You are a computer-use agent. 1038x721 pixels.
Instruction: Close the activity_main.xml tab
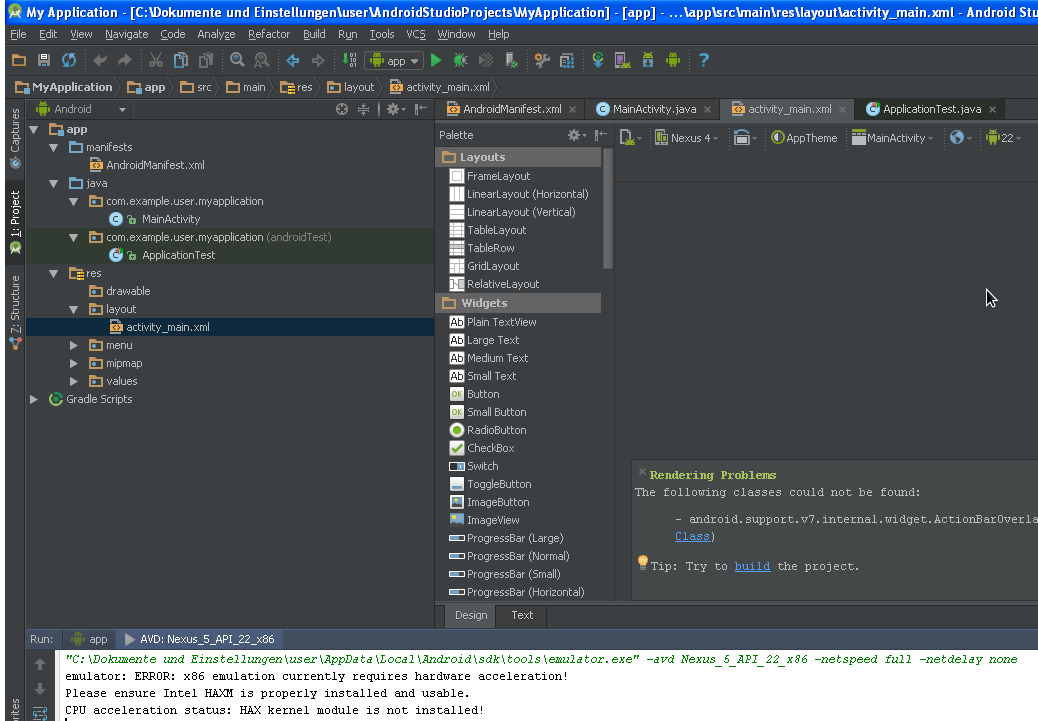click(x=842, y=110)
